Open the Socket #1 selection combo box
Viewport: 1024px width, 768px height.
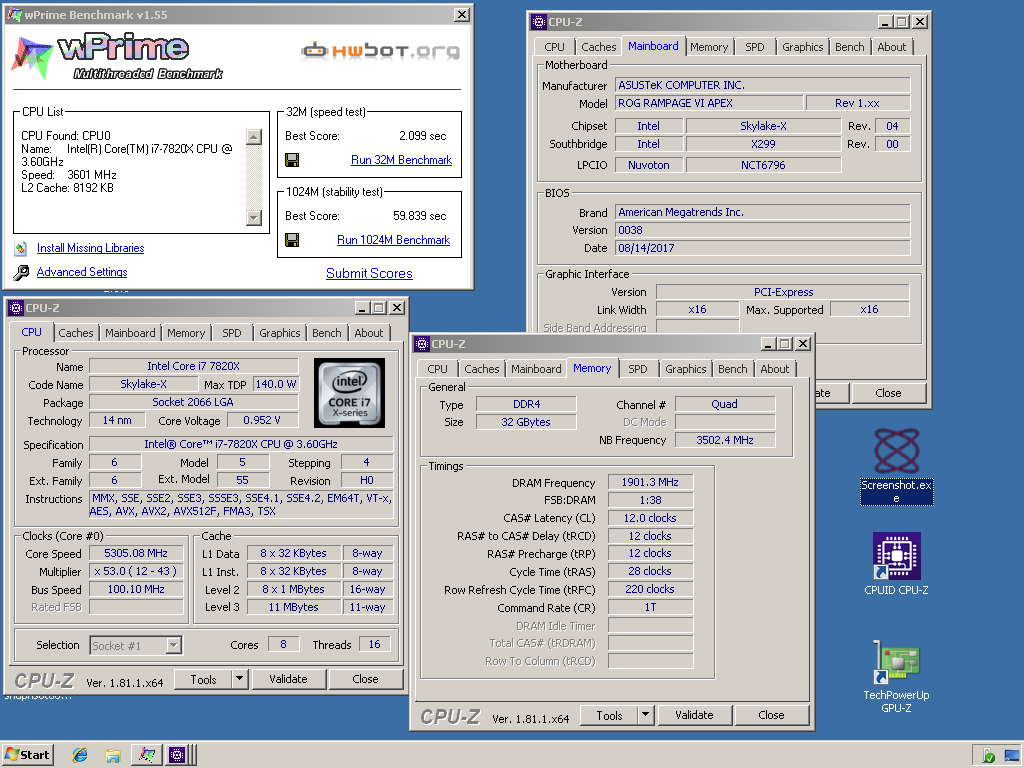[x=136, y=645]
